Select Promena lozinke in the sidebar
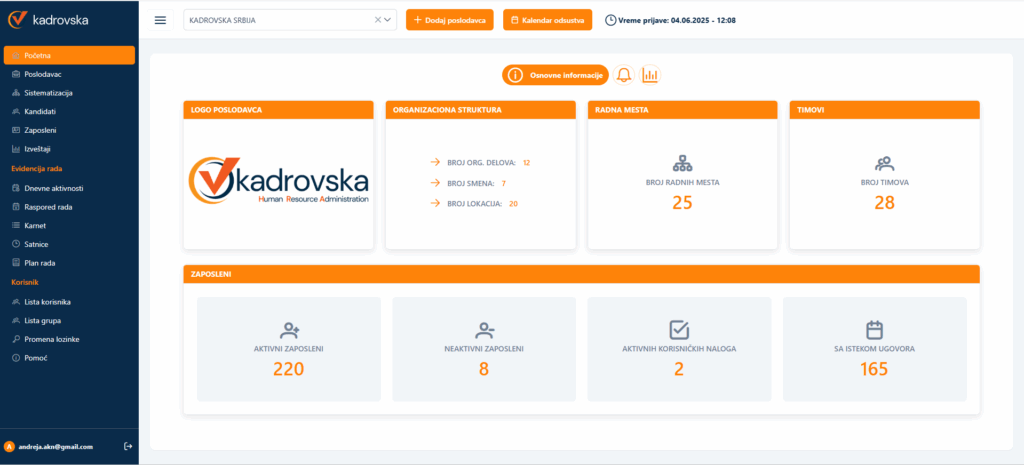Viewport: 1024px width, 465px height. [51, 339]
